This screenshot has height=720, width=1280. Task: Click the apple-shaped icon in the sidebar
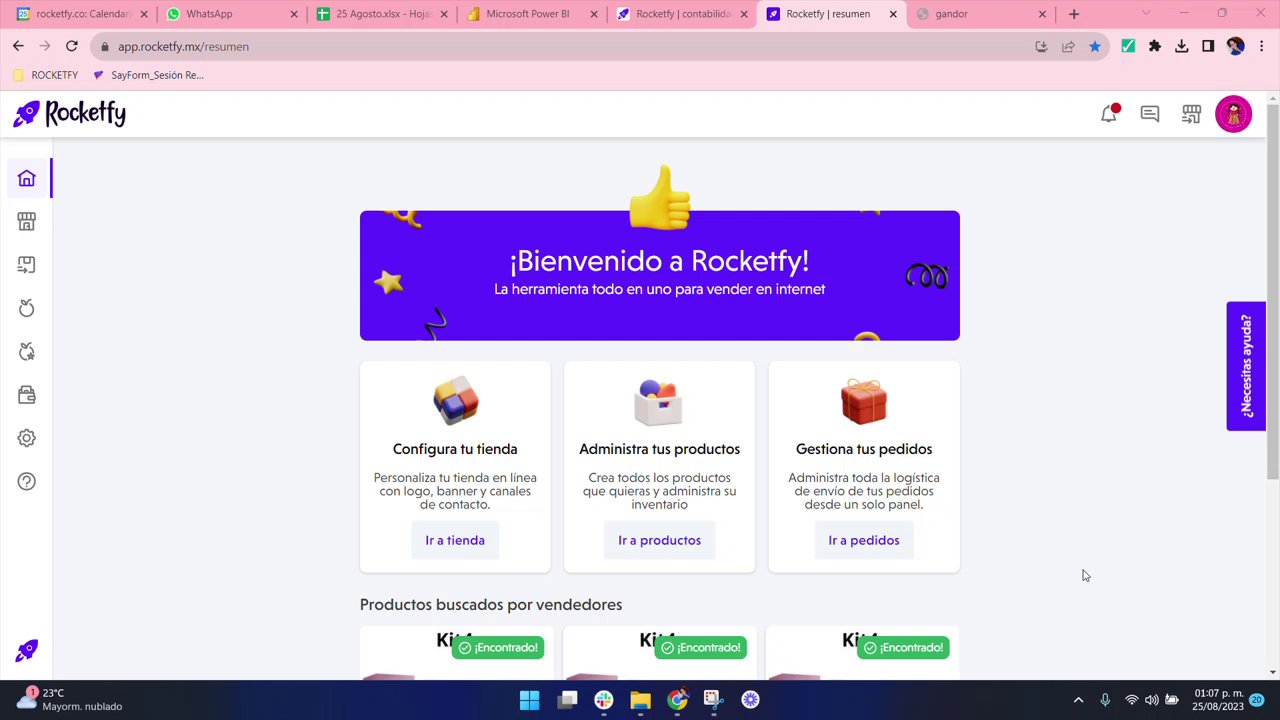click(x=26, y=308)
